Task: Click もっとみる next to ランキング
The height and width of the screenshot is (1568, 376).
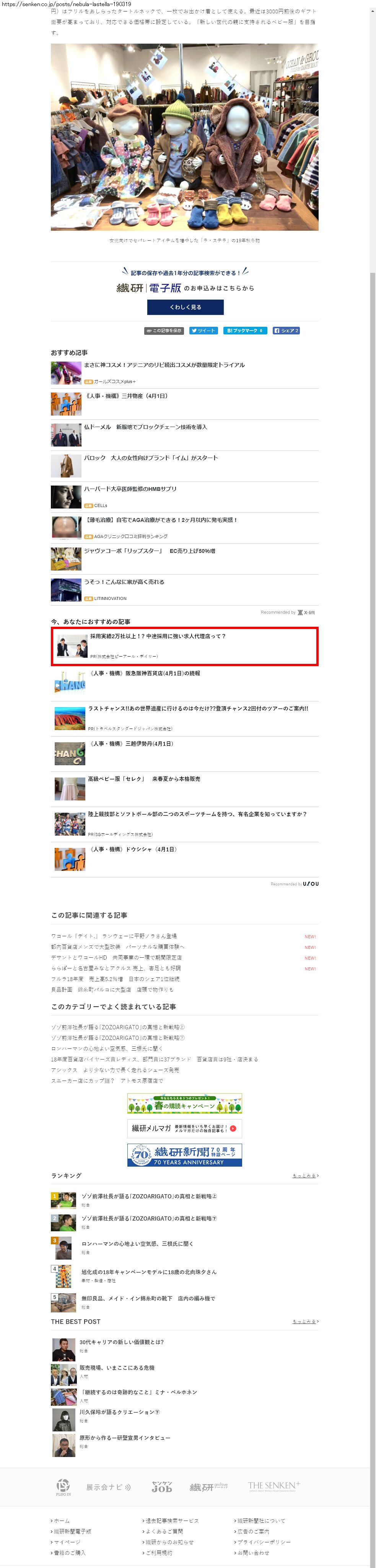Action: pyautogui.click(x=305, y=1175)
